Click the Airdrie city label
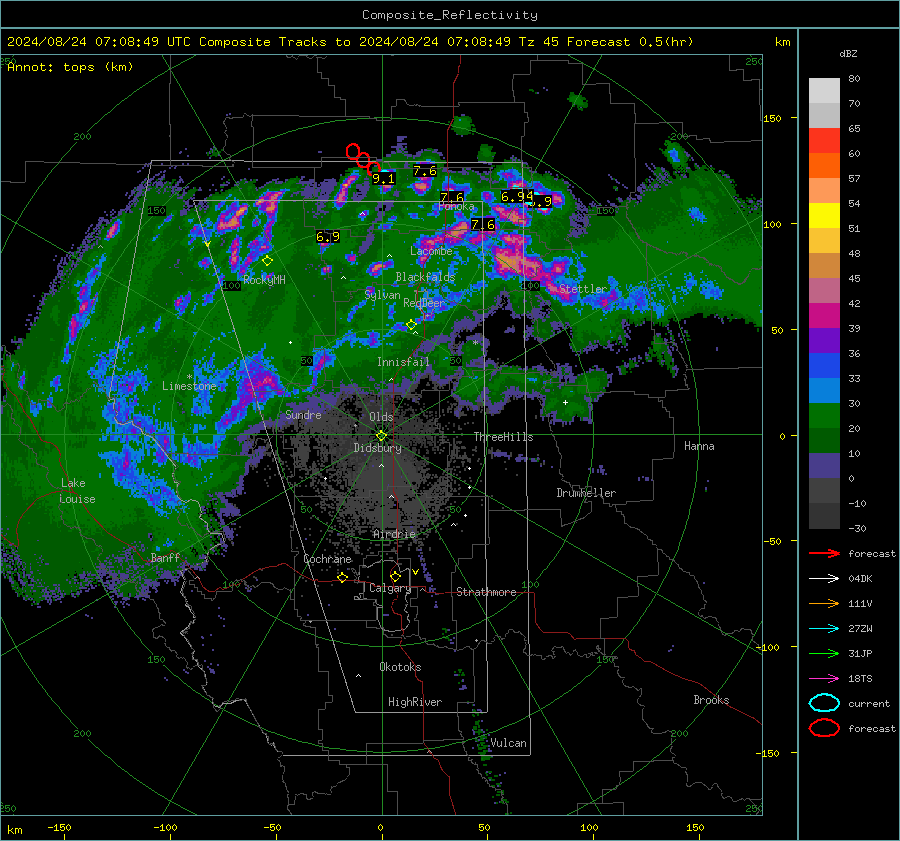 click(394, 534)
